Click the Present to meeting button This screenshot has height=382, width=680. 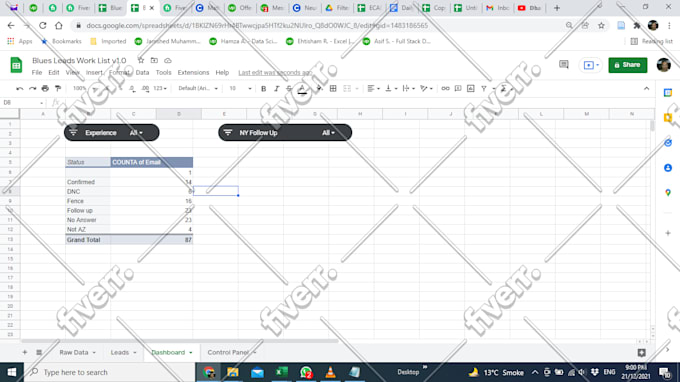point(591,65)
